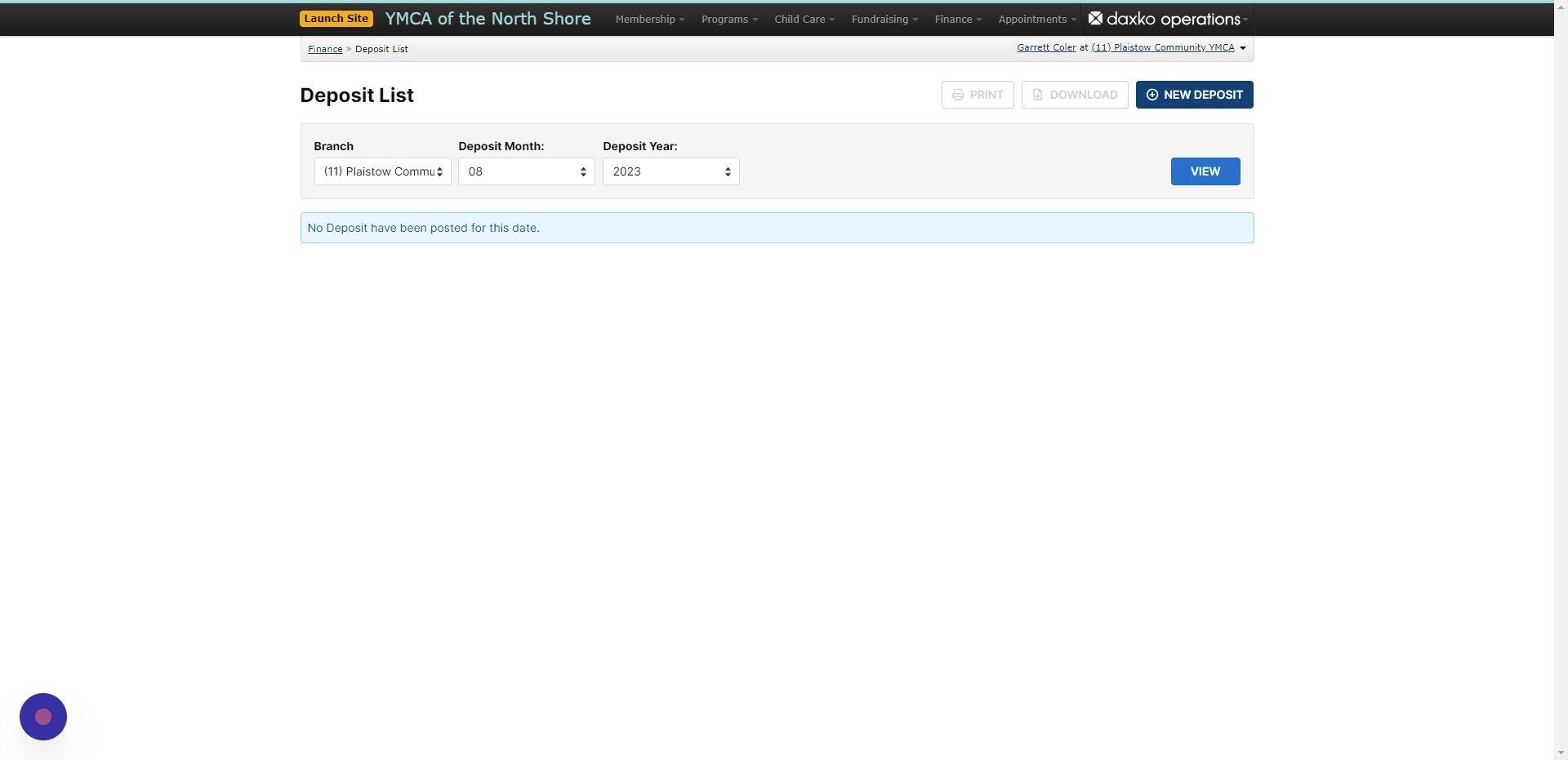Expand the branch switcher caret near Plaistow

pos(1243,47)
